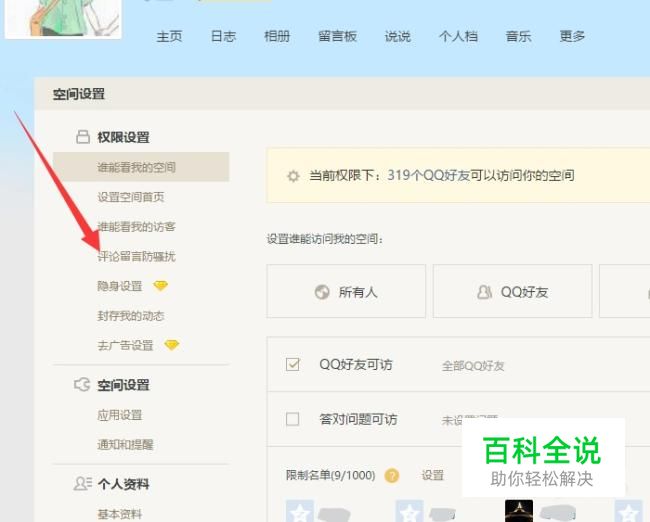Click the 限制名单(9/1000) label
This screenshot has width=650, height=522.
pos(330,475)
